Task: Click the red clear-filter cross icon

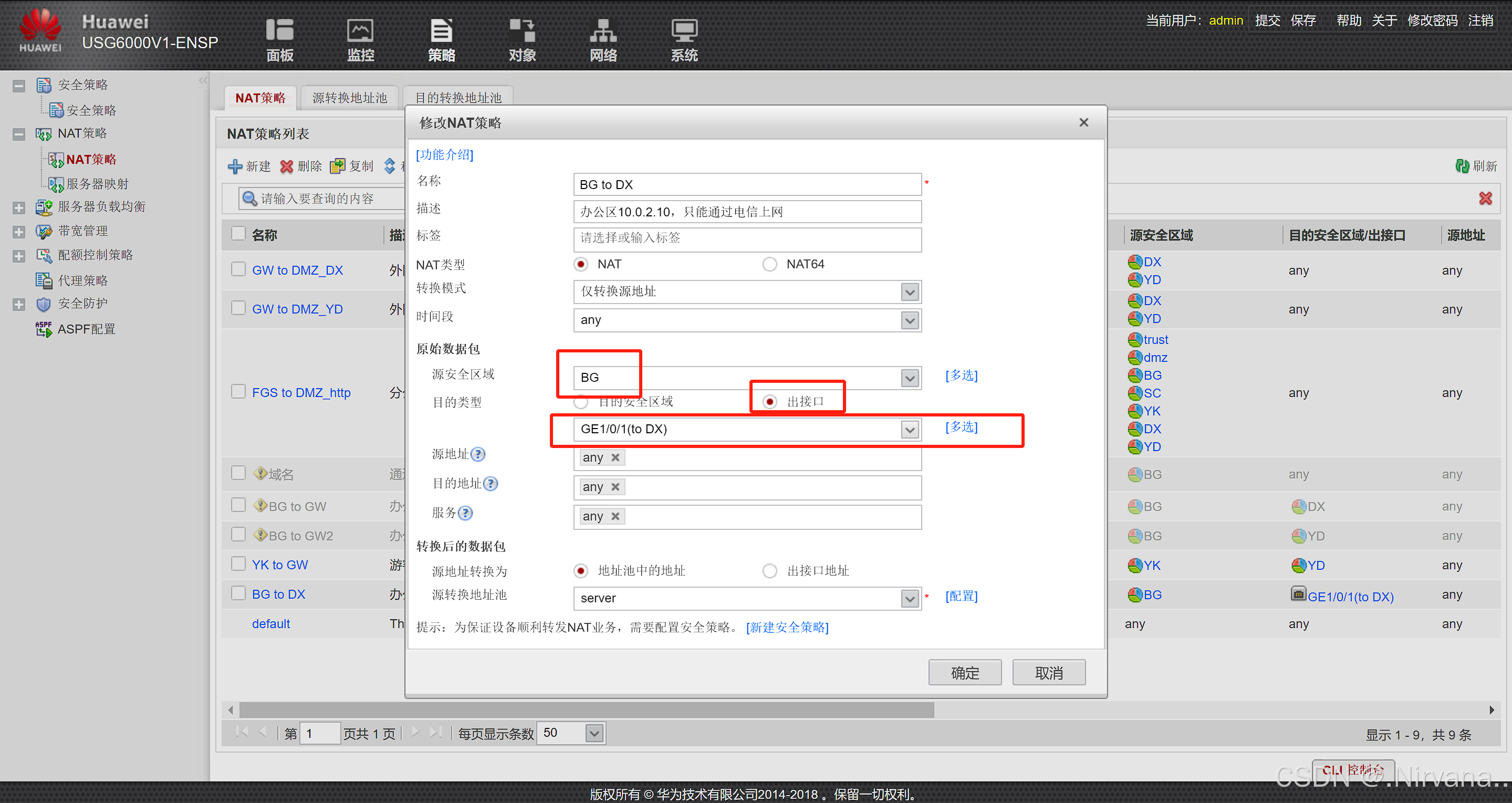Action: [1485, 199]
